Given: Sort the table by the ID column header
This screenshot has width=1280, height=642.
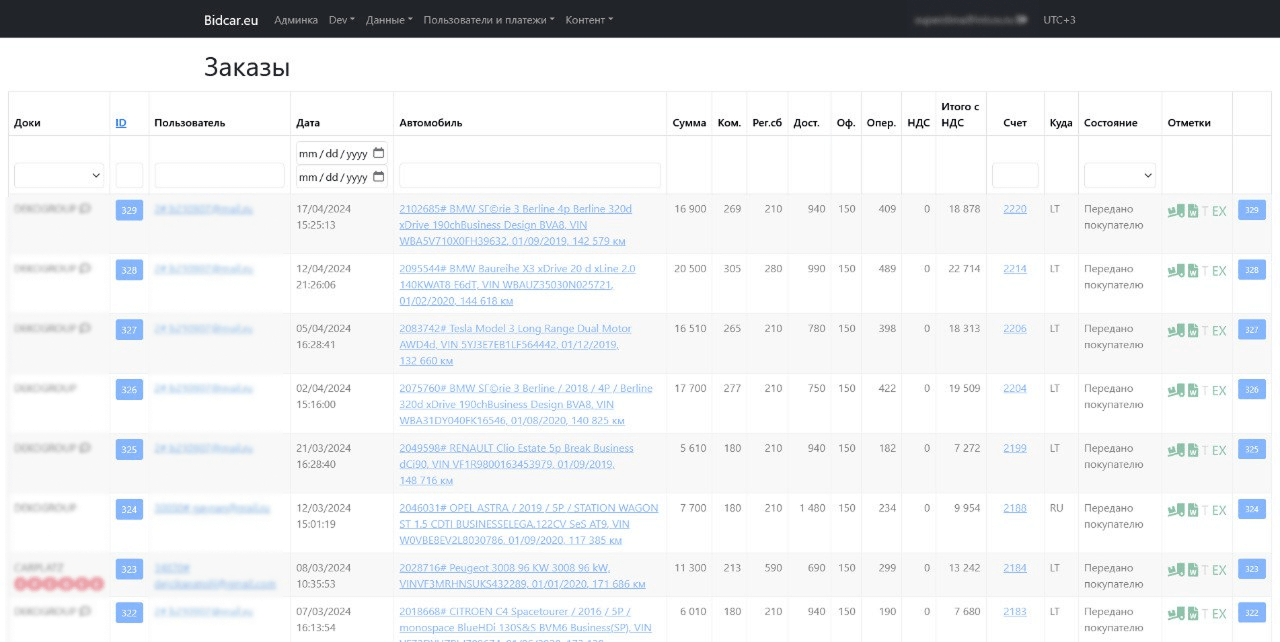Looking at the screenshot, I should pyautogui.click(x=121, y=123).
